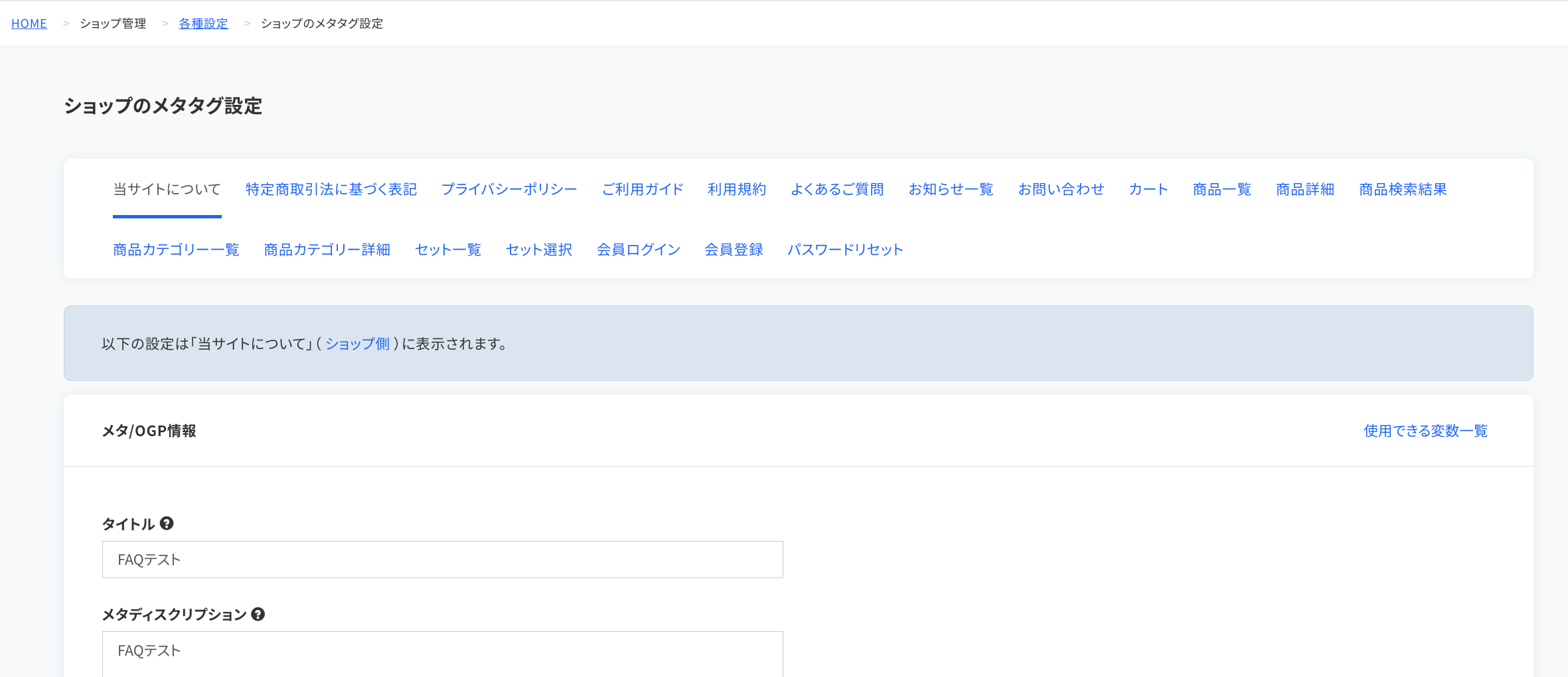Image resolution: width=1568 pixels, height=677 pixels.
Task: Open the 会員登録 tab
Action: point(734,250)
